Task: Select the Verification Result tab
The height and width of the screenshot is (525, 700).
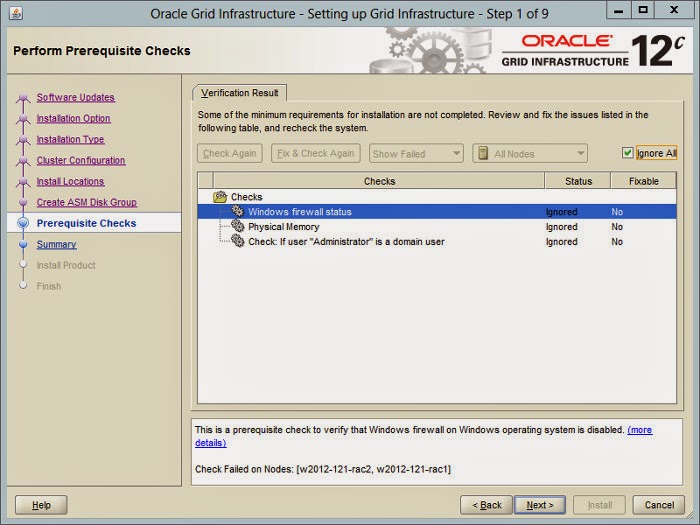Action: (x=240, y=93)
